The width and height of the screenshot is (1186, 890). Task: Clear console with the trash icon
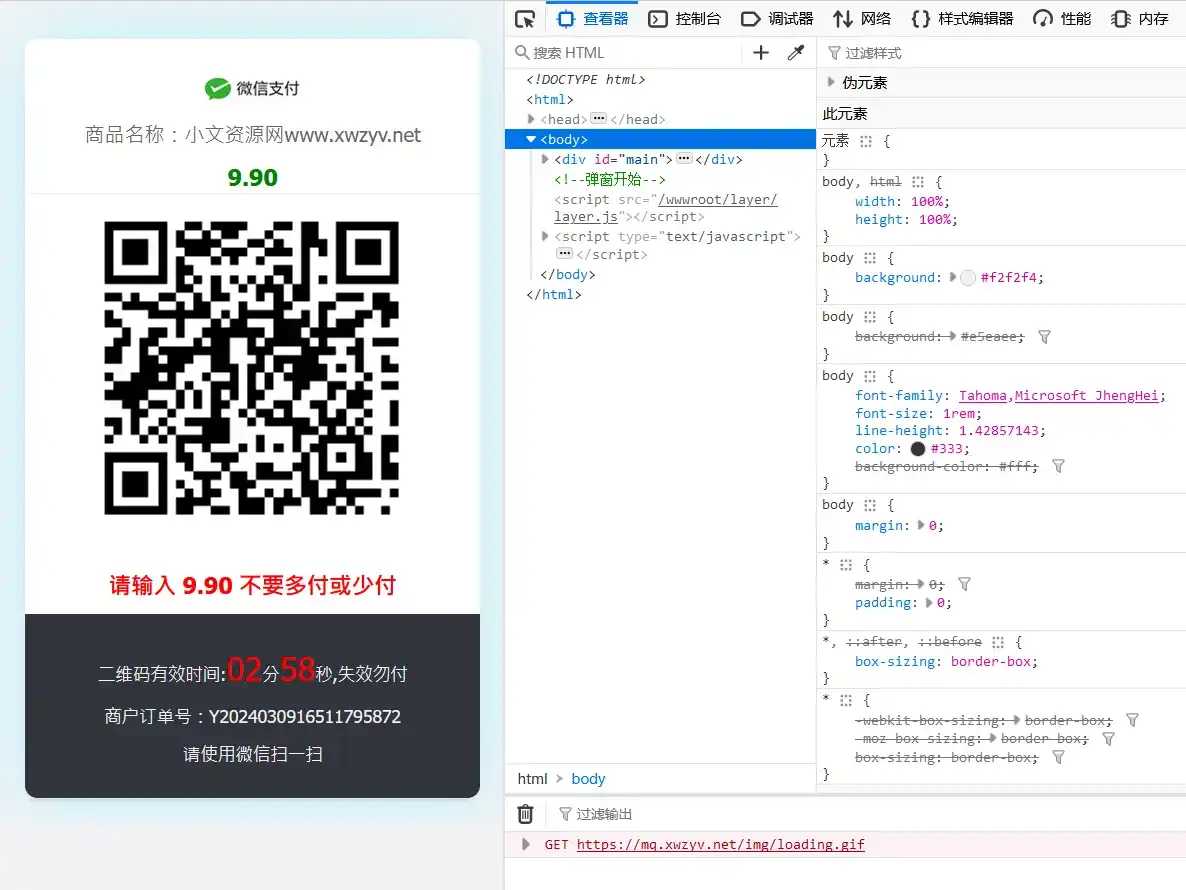pyautogui.click(x=525, y=814)
